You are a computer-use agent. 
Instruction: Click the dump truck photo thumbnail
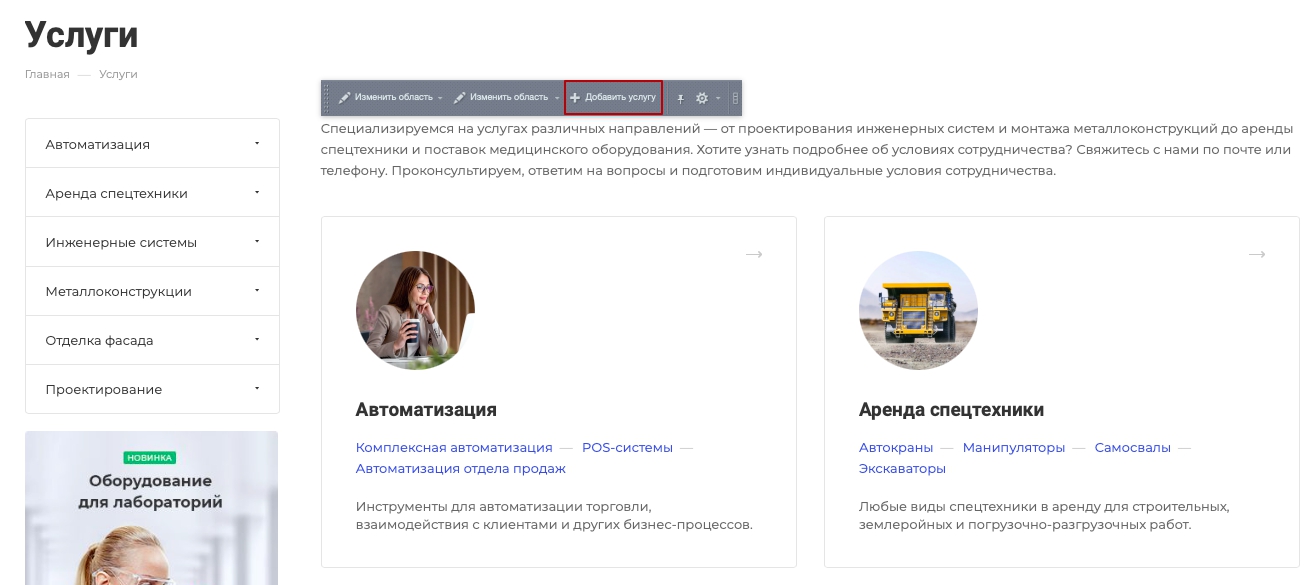918,310
